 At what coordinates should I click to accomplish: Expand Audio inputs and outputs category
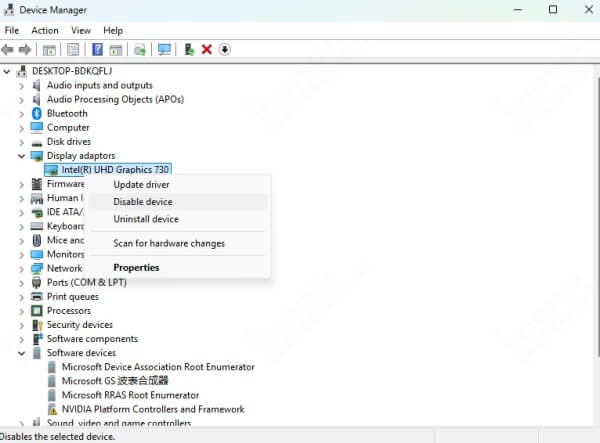click(21, 86)
